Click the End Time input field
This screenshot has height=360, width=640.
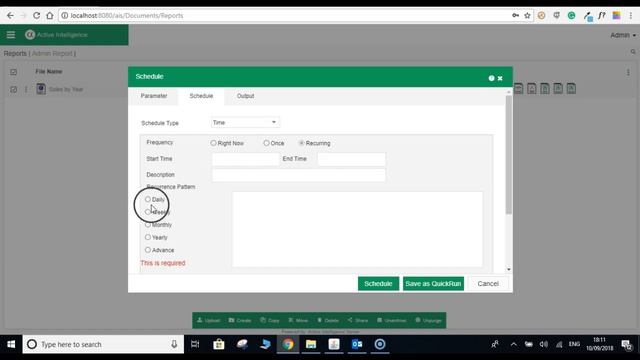point(351,159)
